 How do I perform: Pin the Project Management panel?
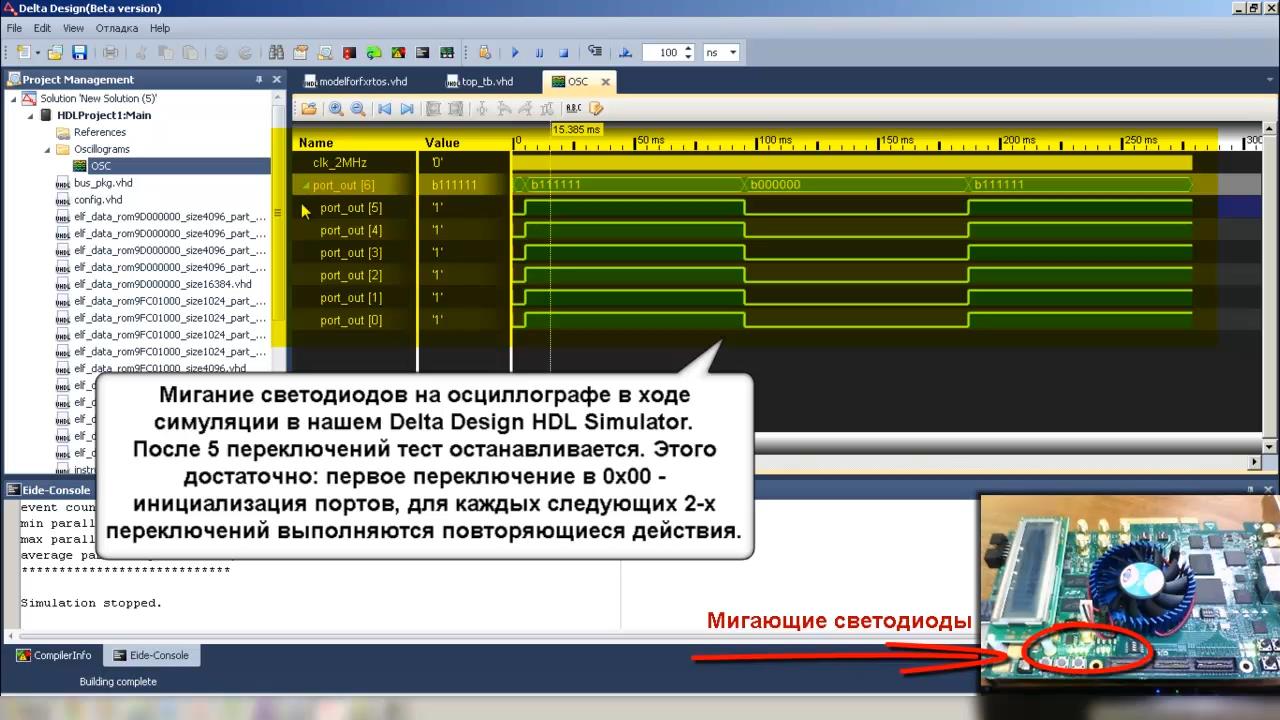(259, 80)
